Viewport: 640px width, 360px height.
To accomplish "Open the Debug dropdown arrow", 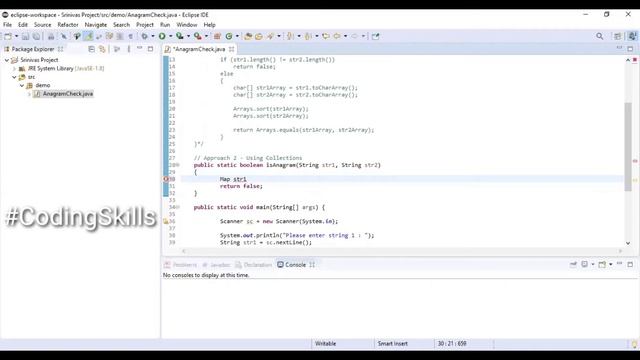I will pyautogui.click(x=153, y=36).
